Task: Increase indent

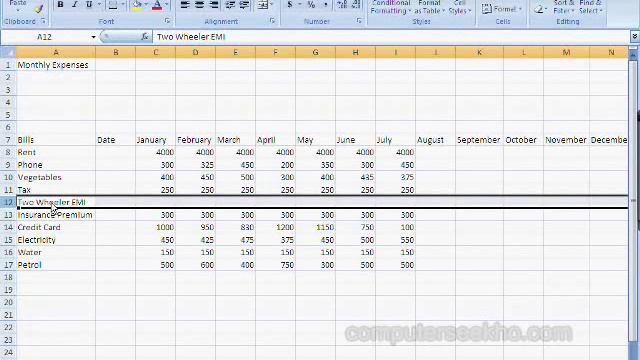Action: [244, 5]
